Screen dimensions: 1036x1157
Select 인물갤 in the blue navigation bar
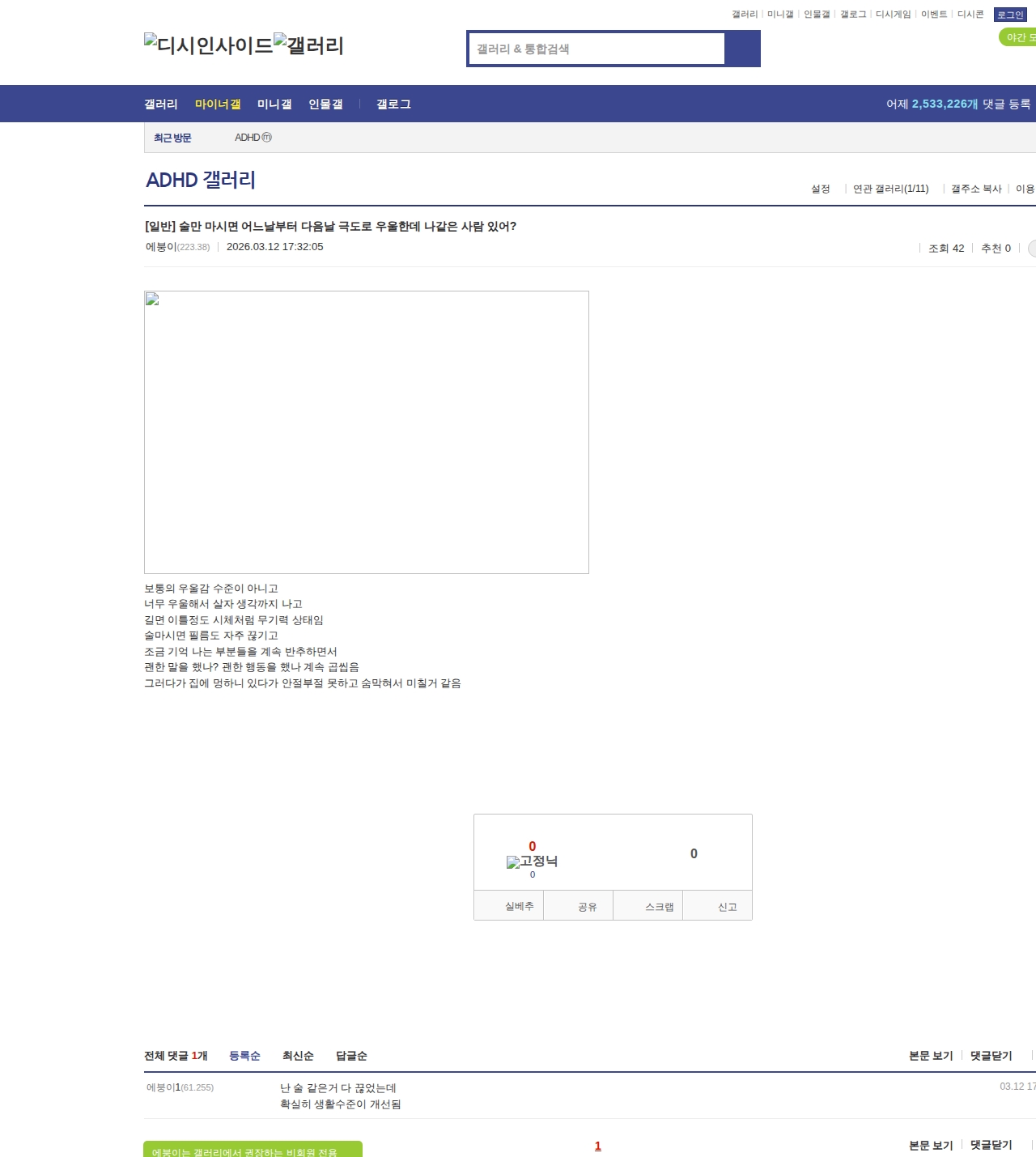pos(325,104)
